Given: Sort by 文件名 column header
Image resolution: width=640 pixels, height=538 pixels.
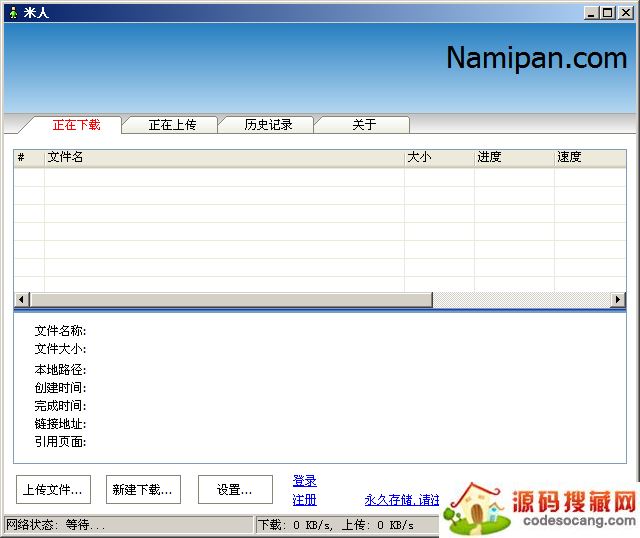Looking at the screenshot, I should click(224, 157).
